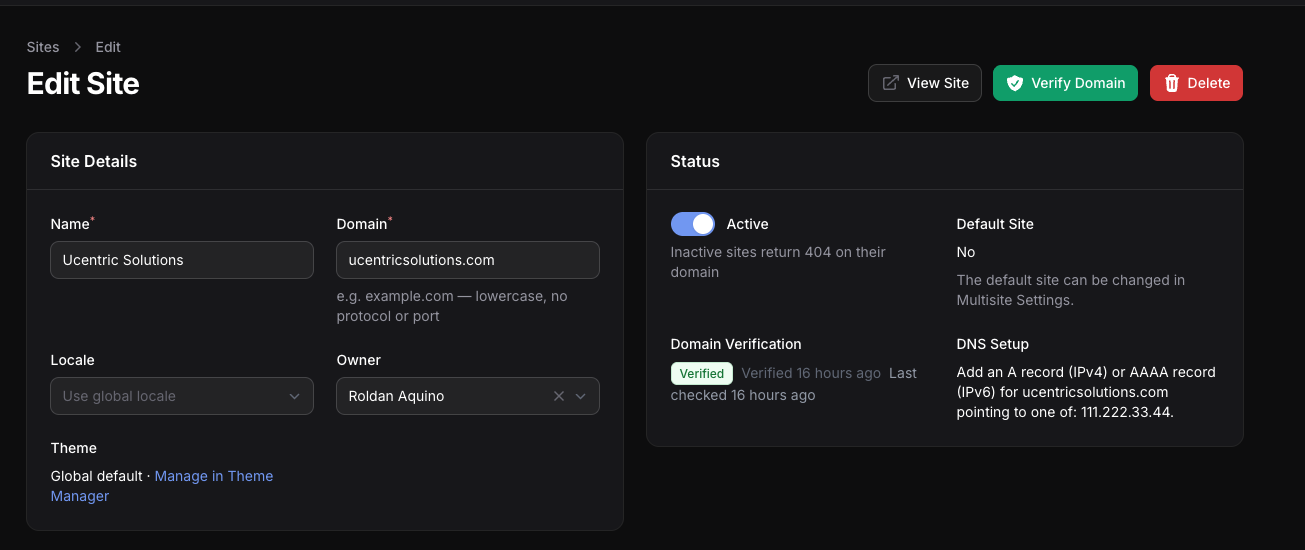
Task: Open the 'Use global locale' select box
Action: click(x=170, y=396)
